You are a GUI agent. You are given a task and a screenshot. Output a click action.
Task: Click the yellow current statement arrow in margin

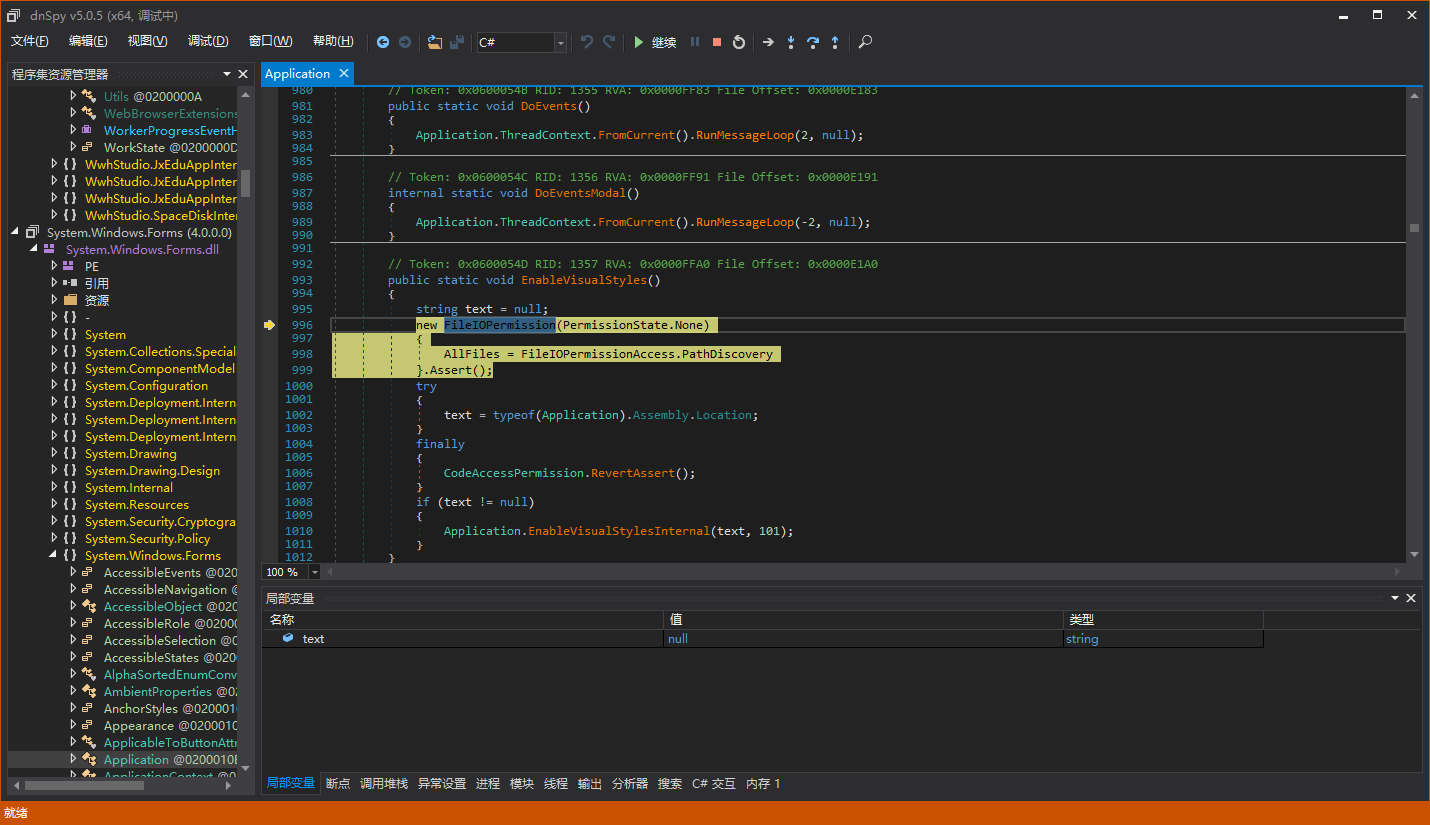click(x=270, y=324)
